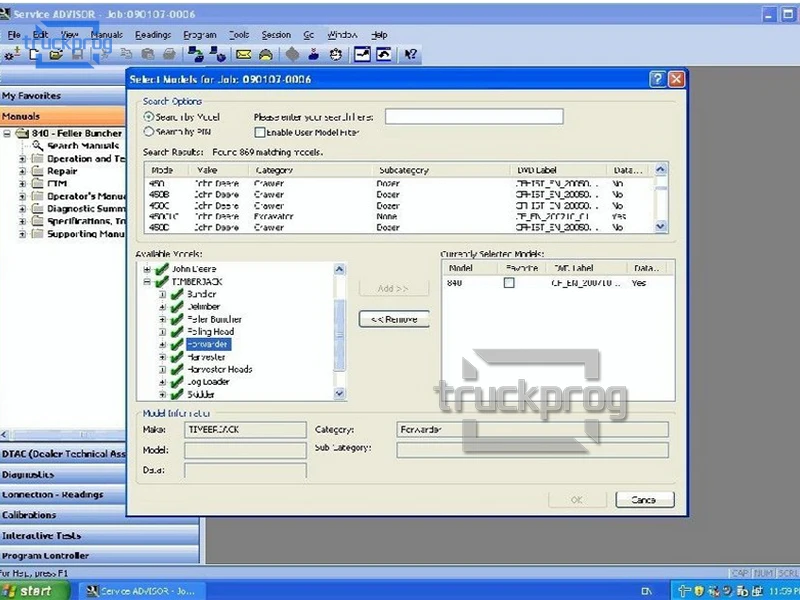Click Available Models scroll-down arrow
The width and height of the screenshot is (800, 600).
[x=339, y=393]
